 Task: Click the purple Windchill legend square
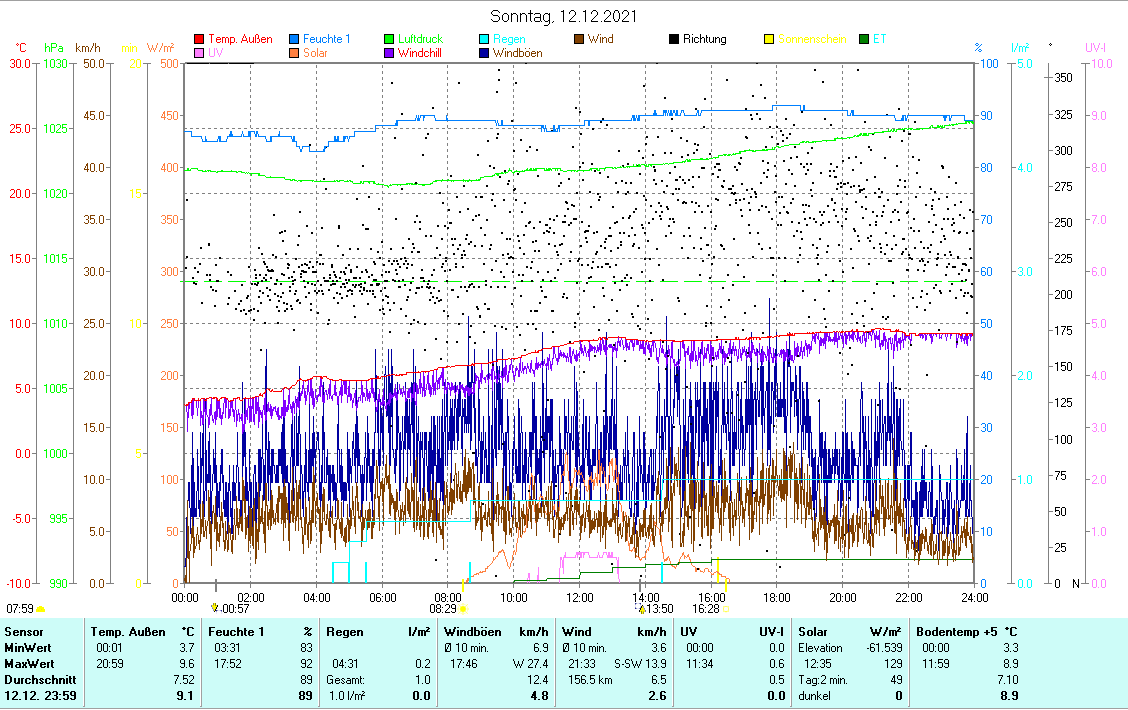389,54
